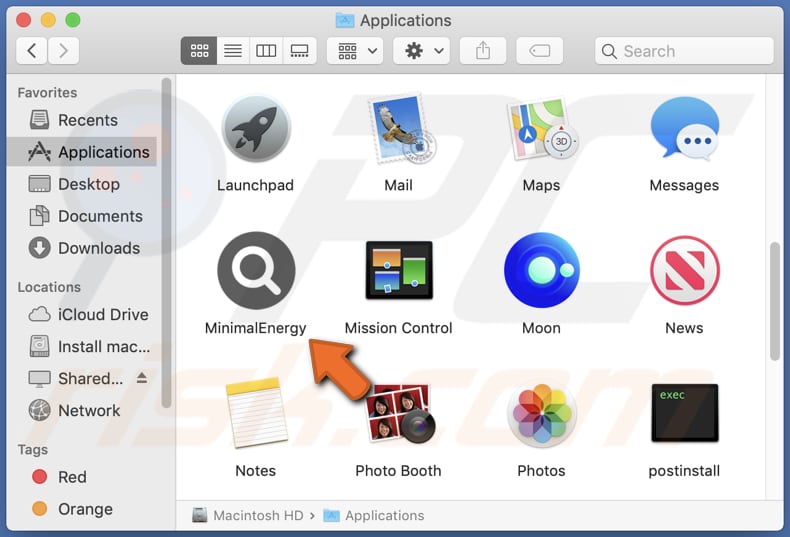This screenshot has width=790, height=537.
Task: Switch to column view
Action: click(x=266, y=51)
